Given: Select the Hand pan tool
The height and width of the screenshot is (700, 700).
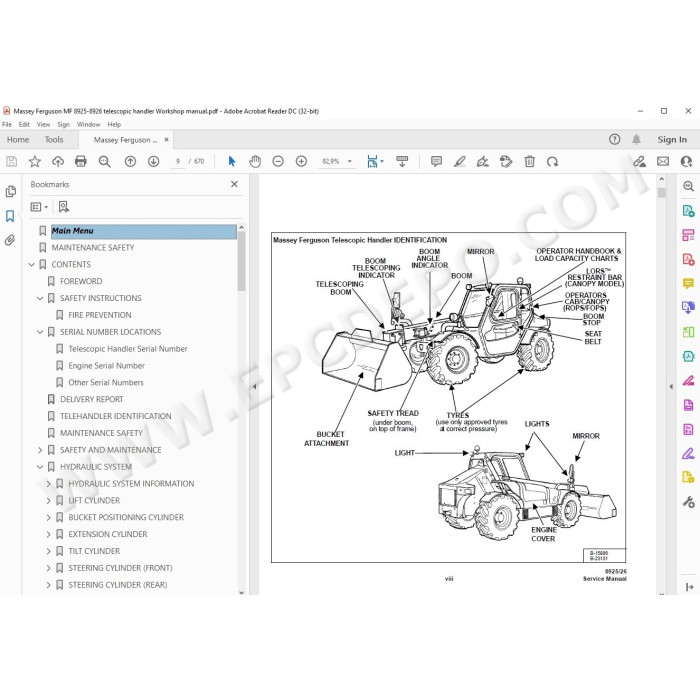Looking at the screenshot, I should (255, 161).
